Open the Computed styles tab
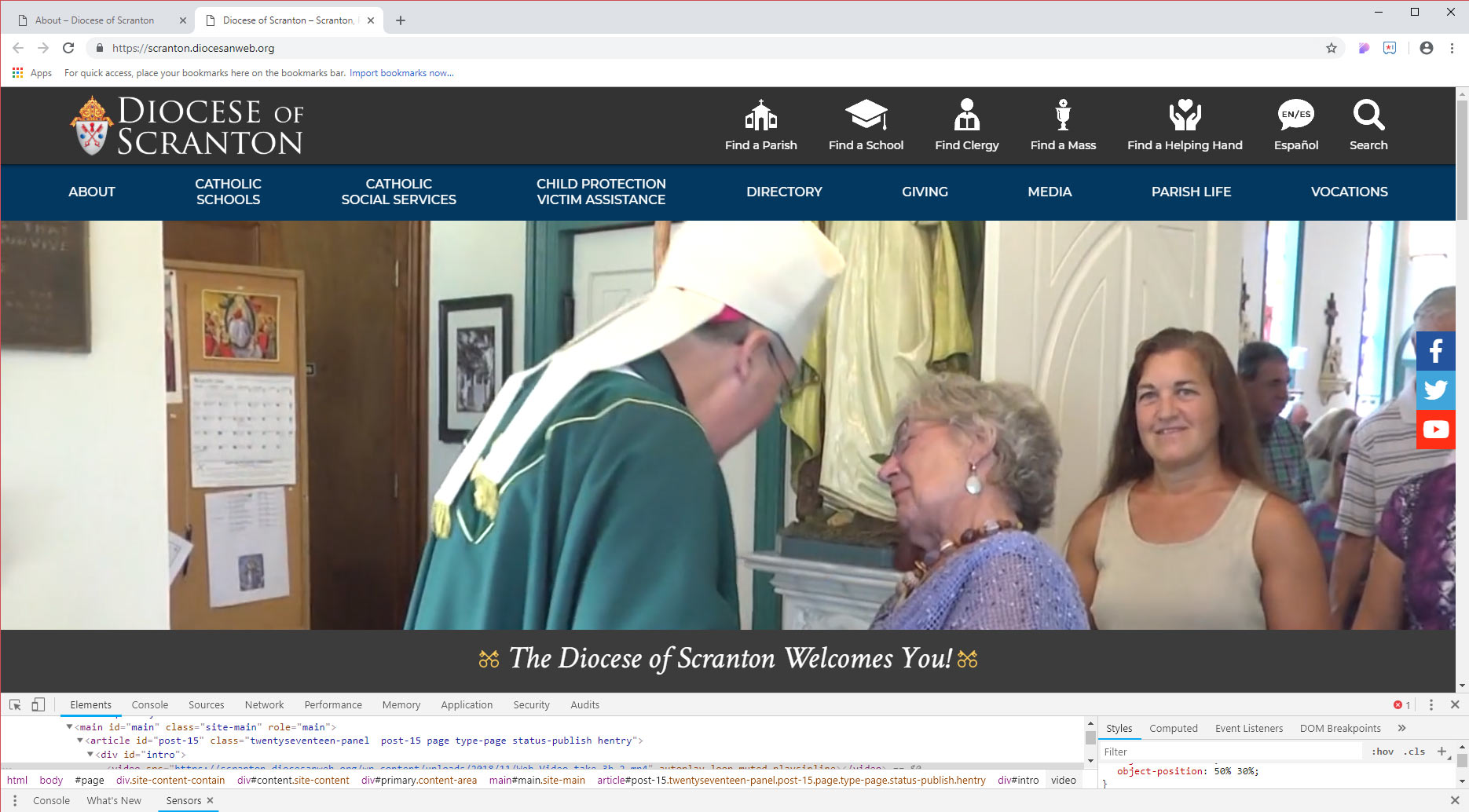The width and height of the screenshot is (1469, 812). 1173,728
